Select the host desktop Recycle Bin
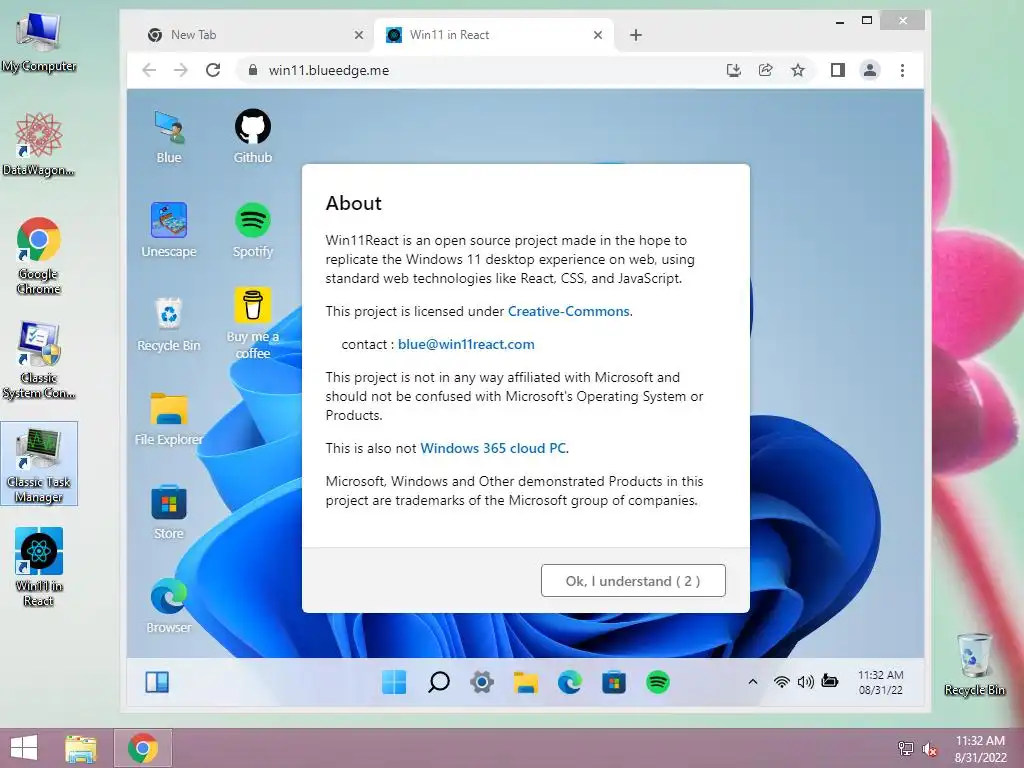Image resolution: width=1024 pixels, height=768 pixels. click(974, 664)
